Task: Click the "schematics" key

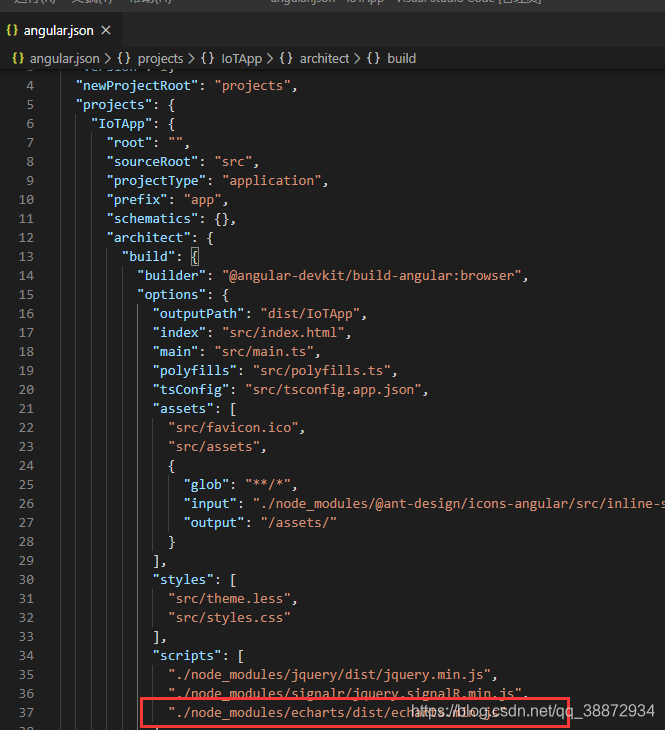Action: point(152,219)
